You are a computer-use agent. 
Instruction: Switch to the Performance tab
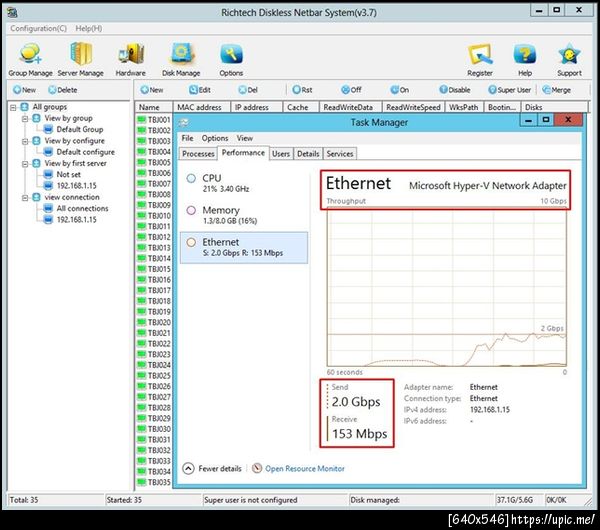[x=243, y=153]
